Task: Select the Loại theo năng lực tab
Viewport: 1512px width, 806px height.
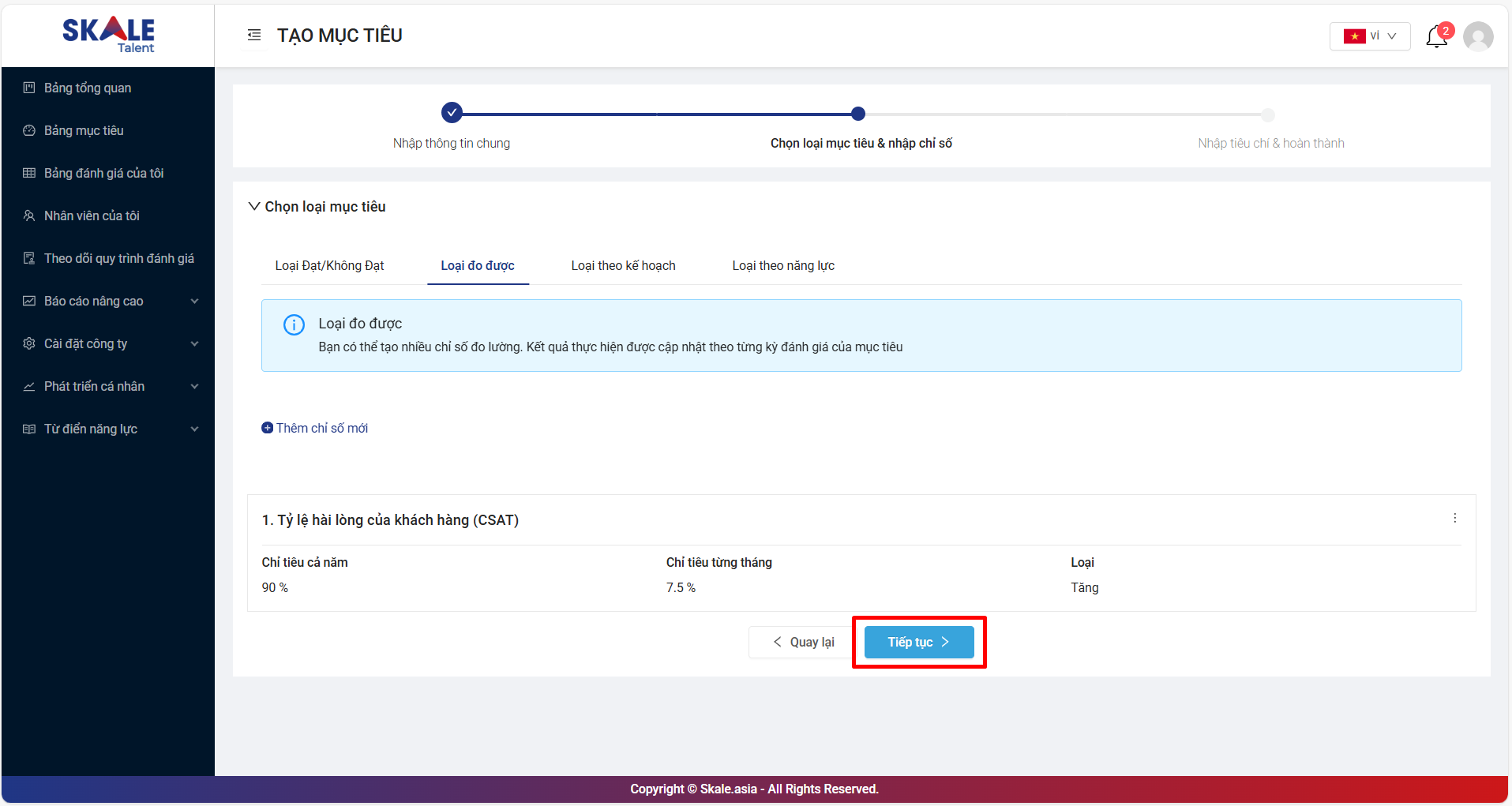Action: click(x=782, y=265)
